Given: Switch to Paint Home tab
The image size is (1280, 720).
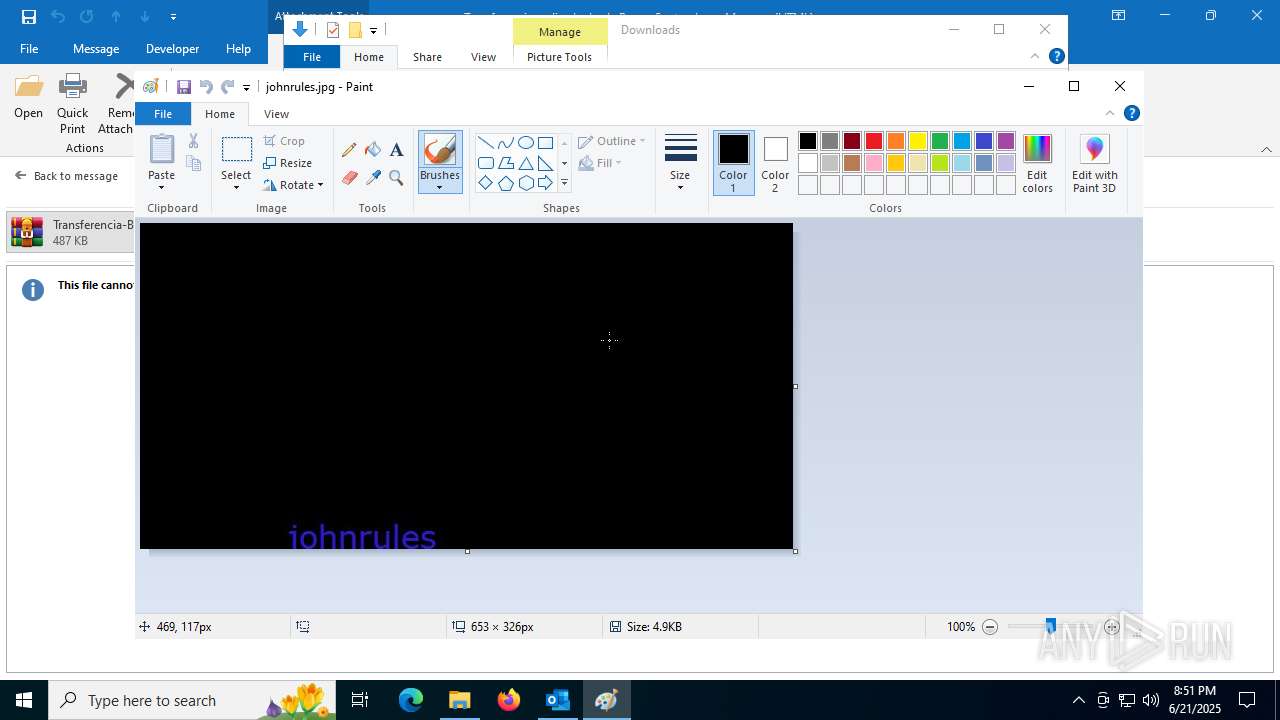Looking at the screenshot, I should [220, 114].
